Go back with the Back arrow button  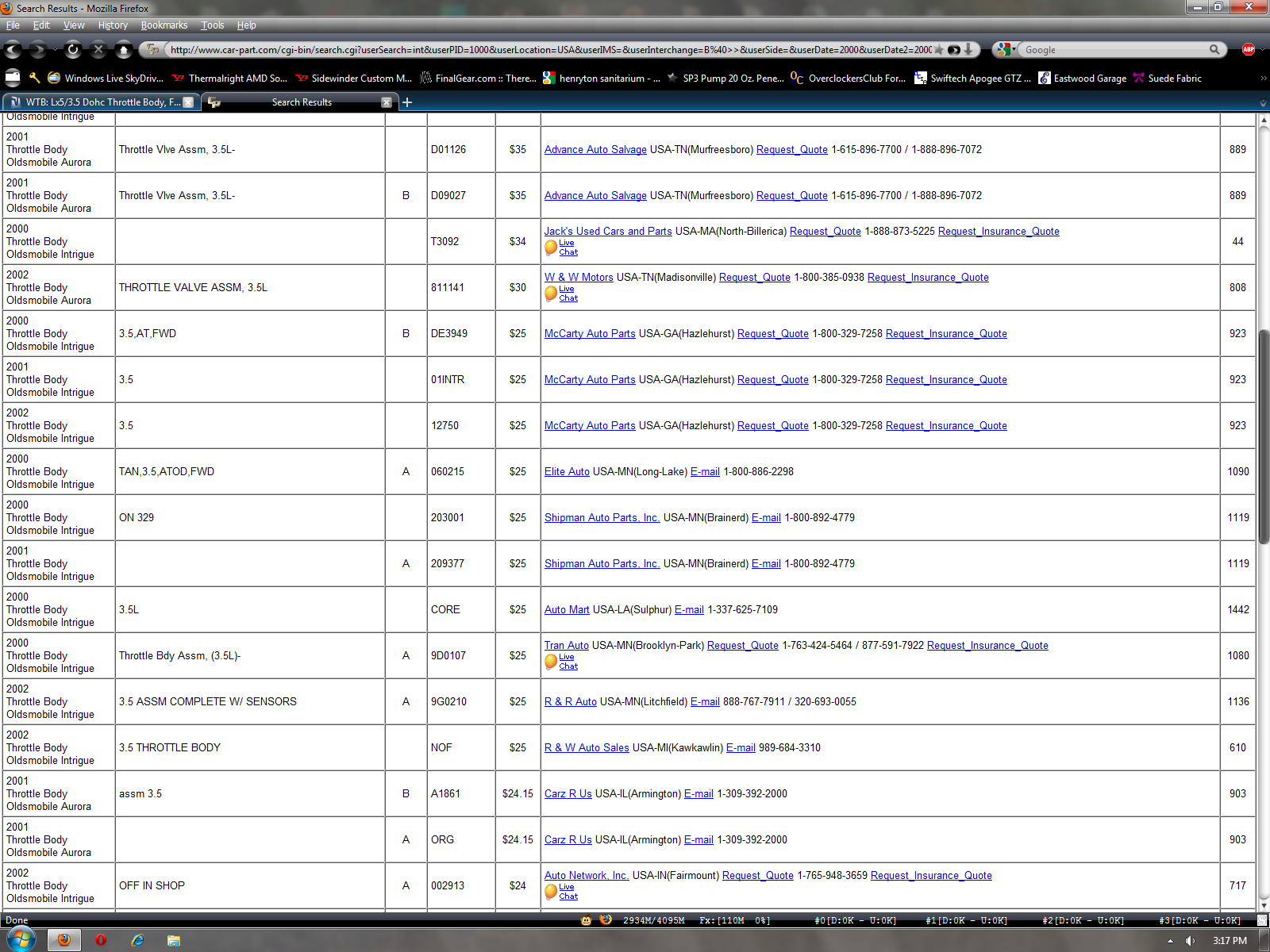pyautogui.click(x=13, y=50)
